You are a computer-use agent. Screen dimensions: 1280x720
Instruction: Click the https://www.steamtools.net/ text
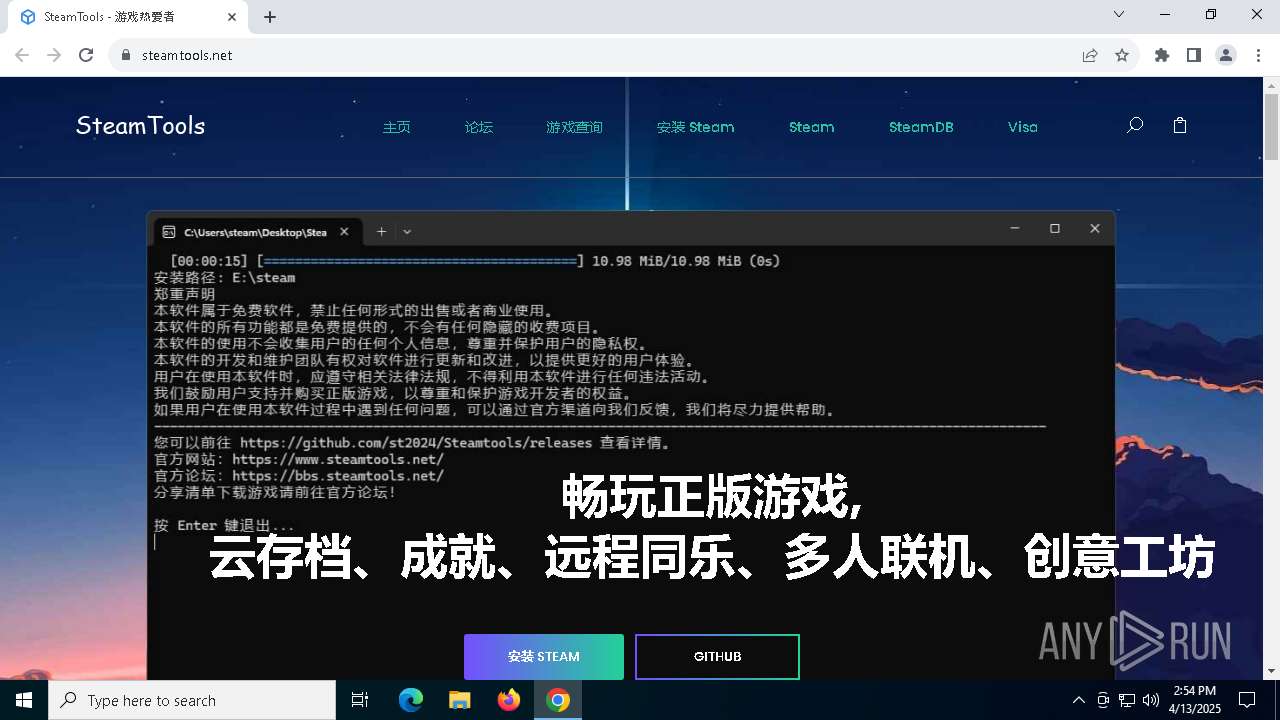click(x=338, y=460)
